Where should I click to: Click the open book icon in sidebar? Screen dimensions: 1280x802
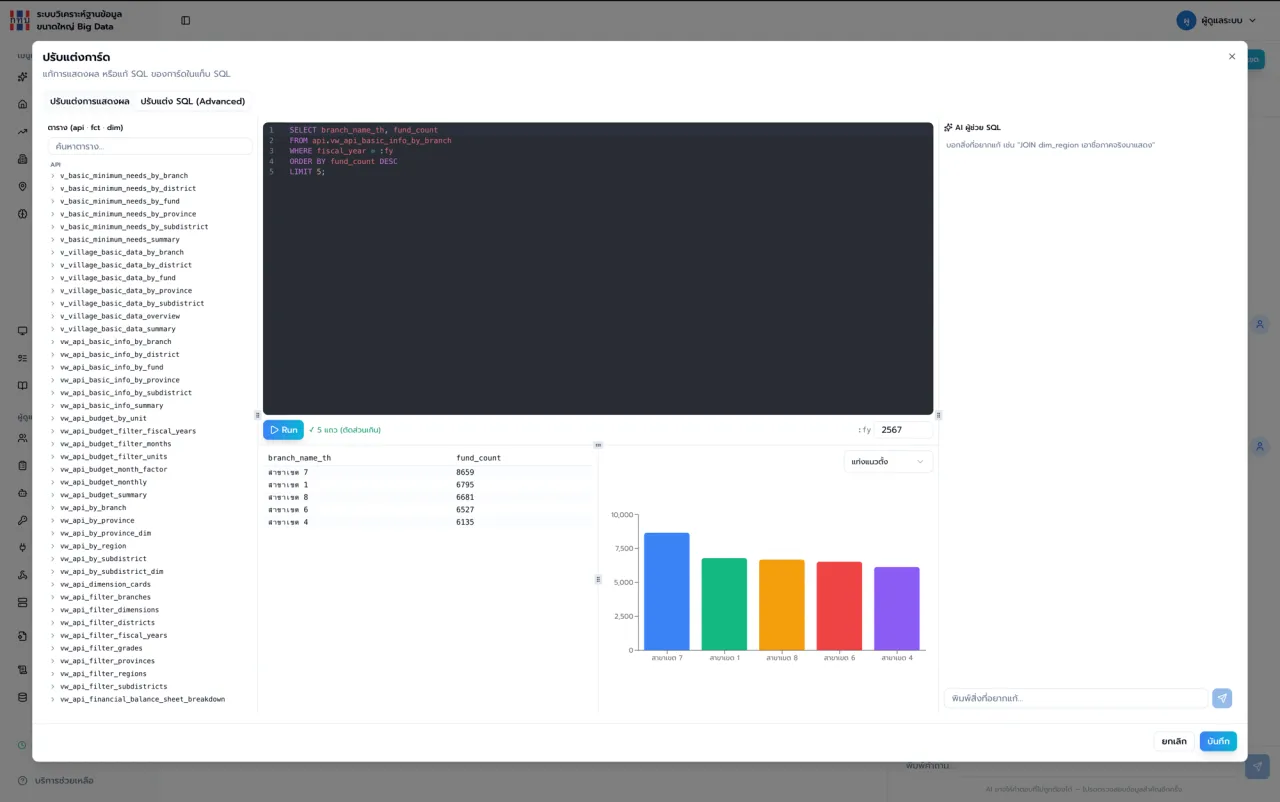click(23, 385)
